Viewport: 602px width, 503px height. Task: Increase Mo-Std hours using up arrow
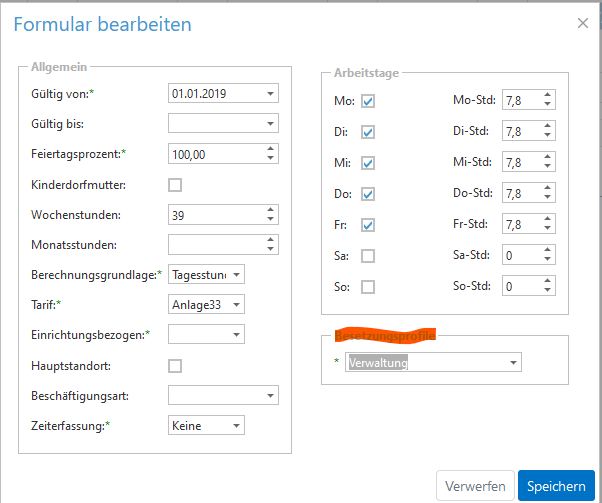click(547, 96)
